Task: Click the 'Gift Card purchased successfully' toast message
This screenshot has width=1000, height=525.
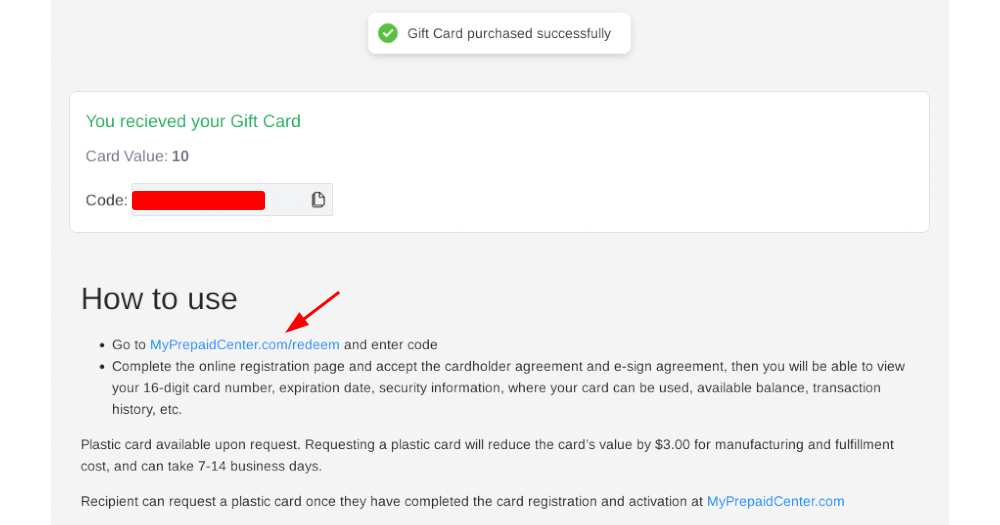Action: click(x=499, y=33)
